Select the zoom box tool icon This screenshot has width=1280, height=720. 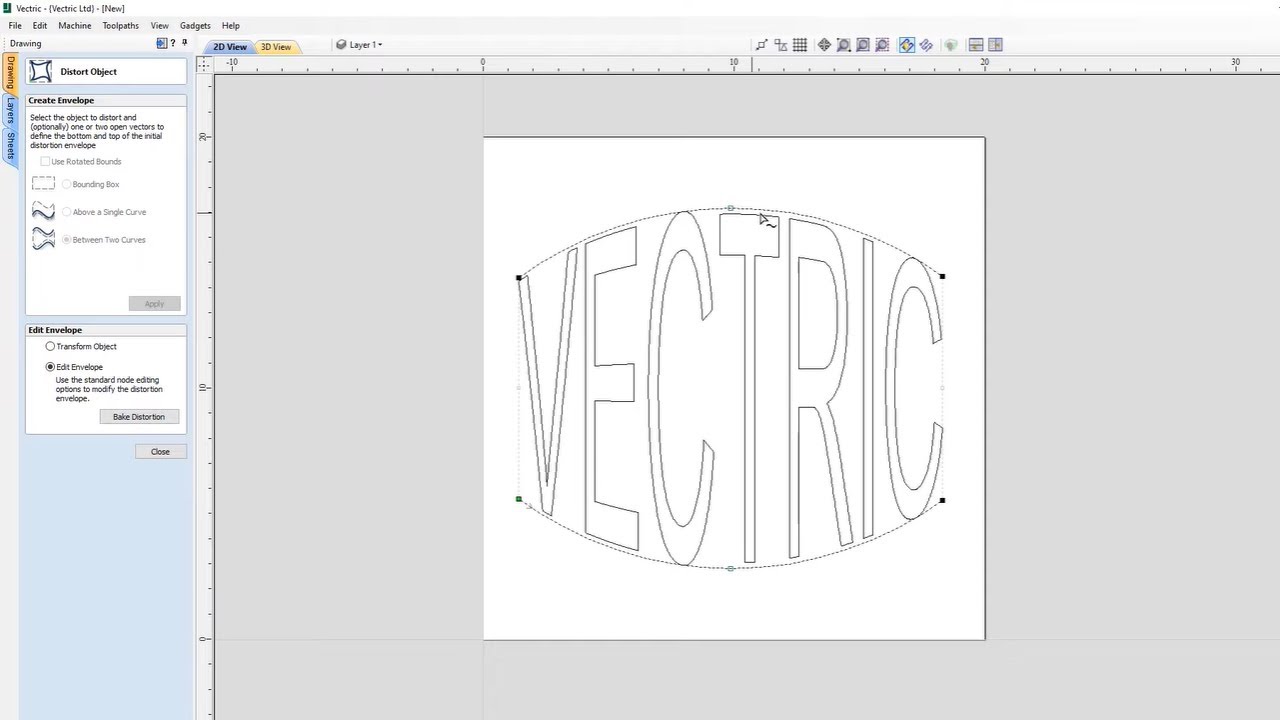pos(843,45)
